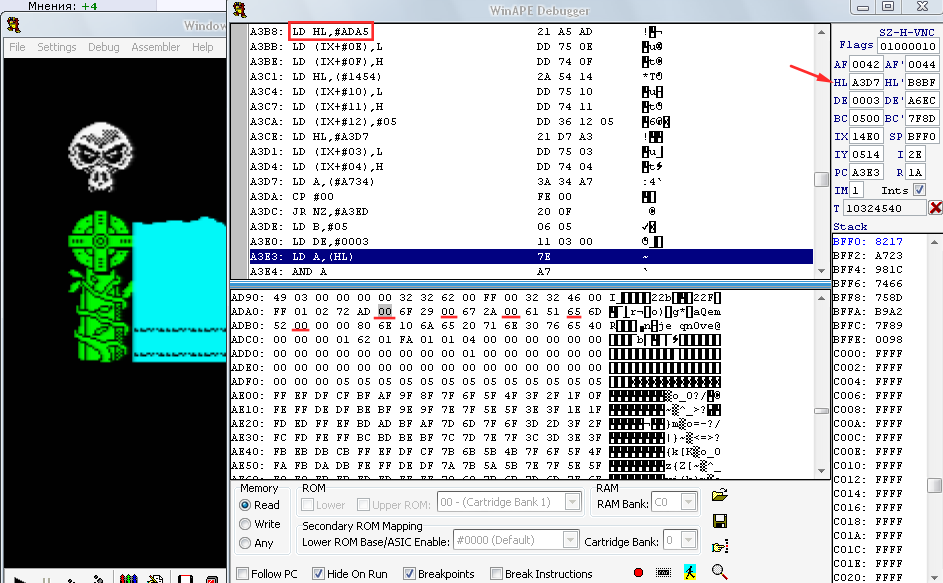943x583 pixels.
Task: Open the Settings menu
Action: 57,47
